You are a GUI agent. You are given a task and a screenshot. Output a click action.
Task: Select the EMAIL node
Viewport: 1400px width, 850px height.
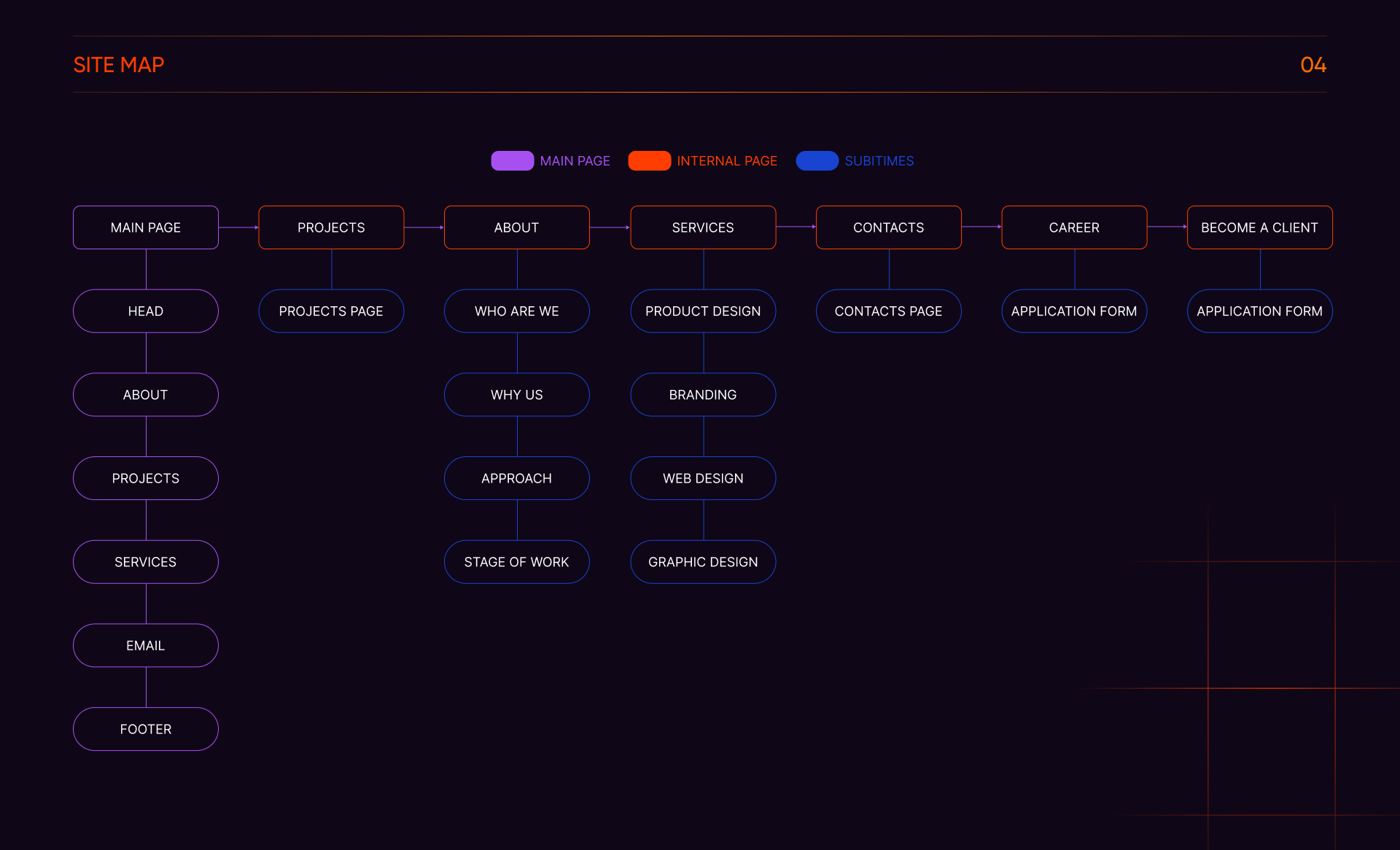146,645
